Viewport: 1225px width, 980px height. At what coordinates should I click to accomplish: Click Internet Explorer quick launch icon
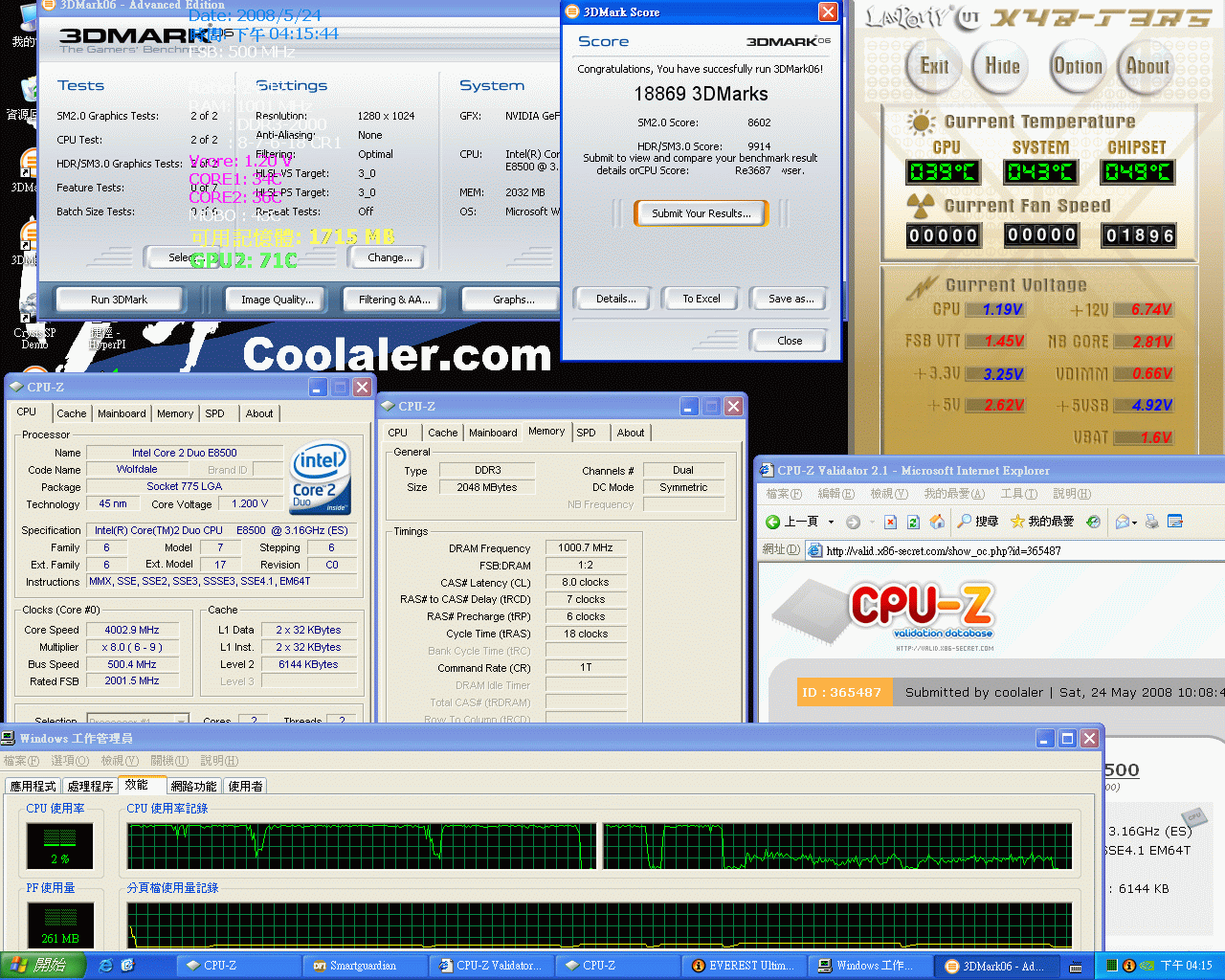[x=105, y=966]
